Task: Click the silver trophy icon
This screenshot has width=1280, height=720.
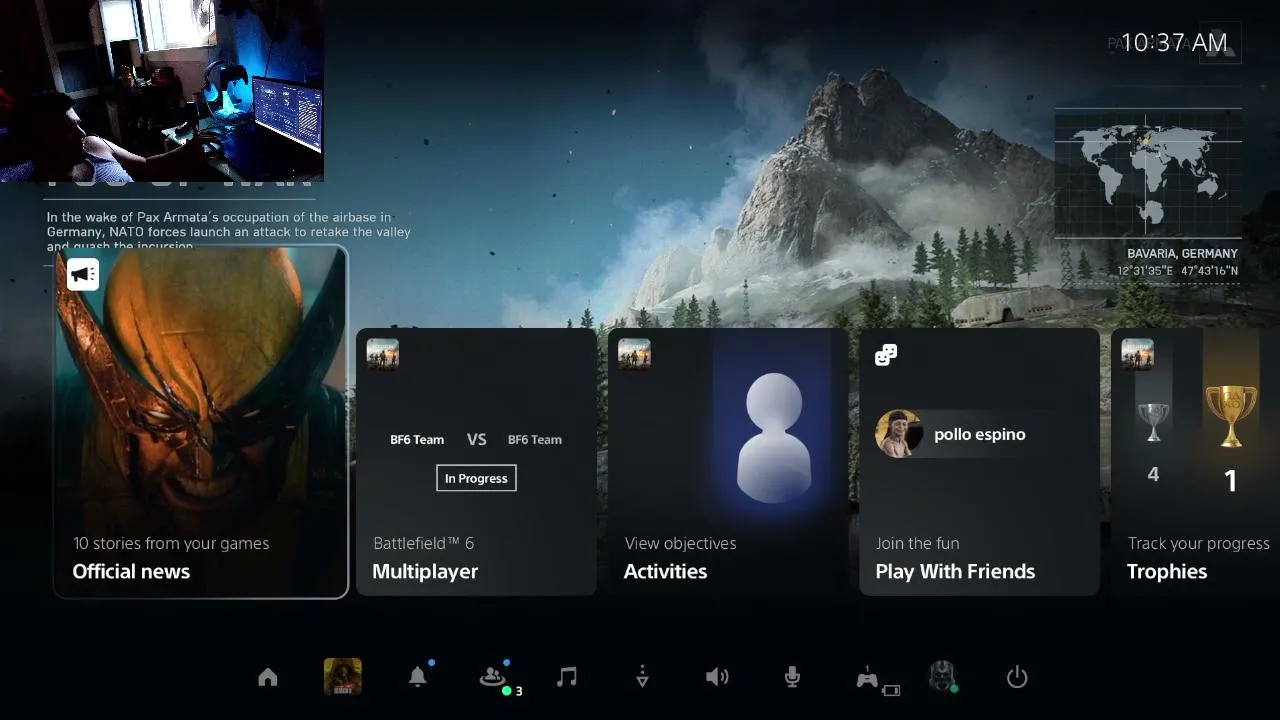Action: tap(1153, 422)
